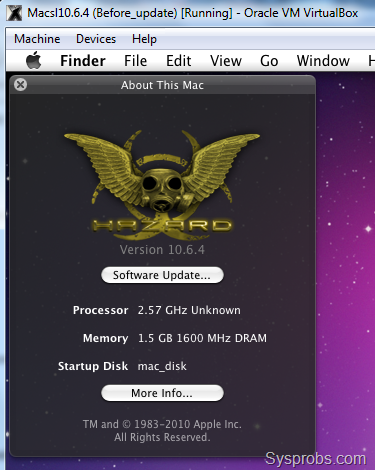
Task: Click the Startup Disk label
Action: [93, 366]
